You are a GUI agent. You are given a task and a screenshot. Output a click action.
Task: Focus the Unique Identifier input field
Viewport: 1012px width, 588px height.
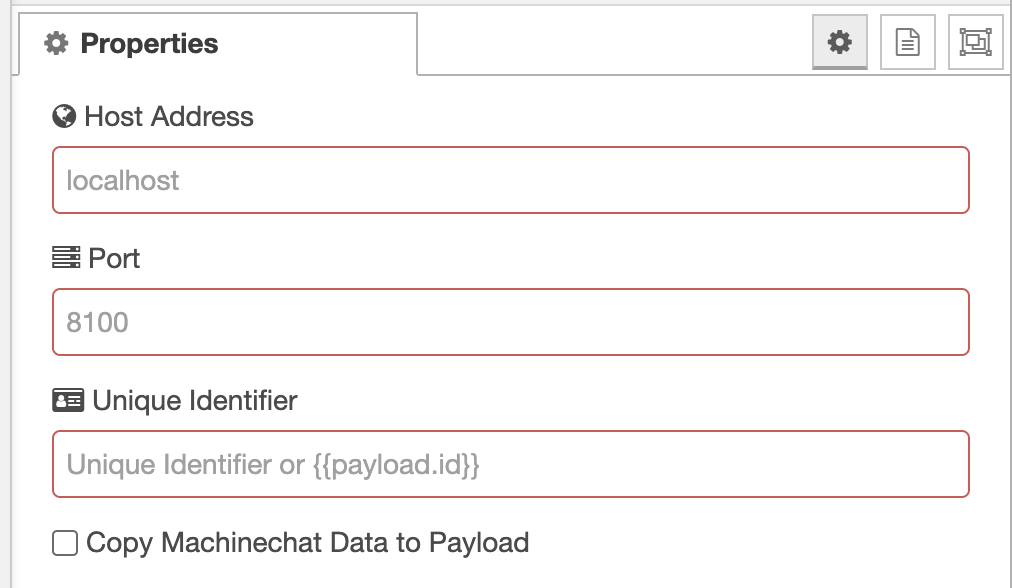pos(510,464)
